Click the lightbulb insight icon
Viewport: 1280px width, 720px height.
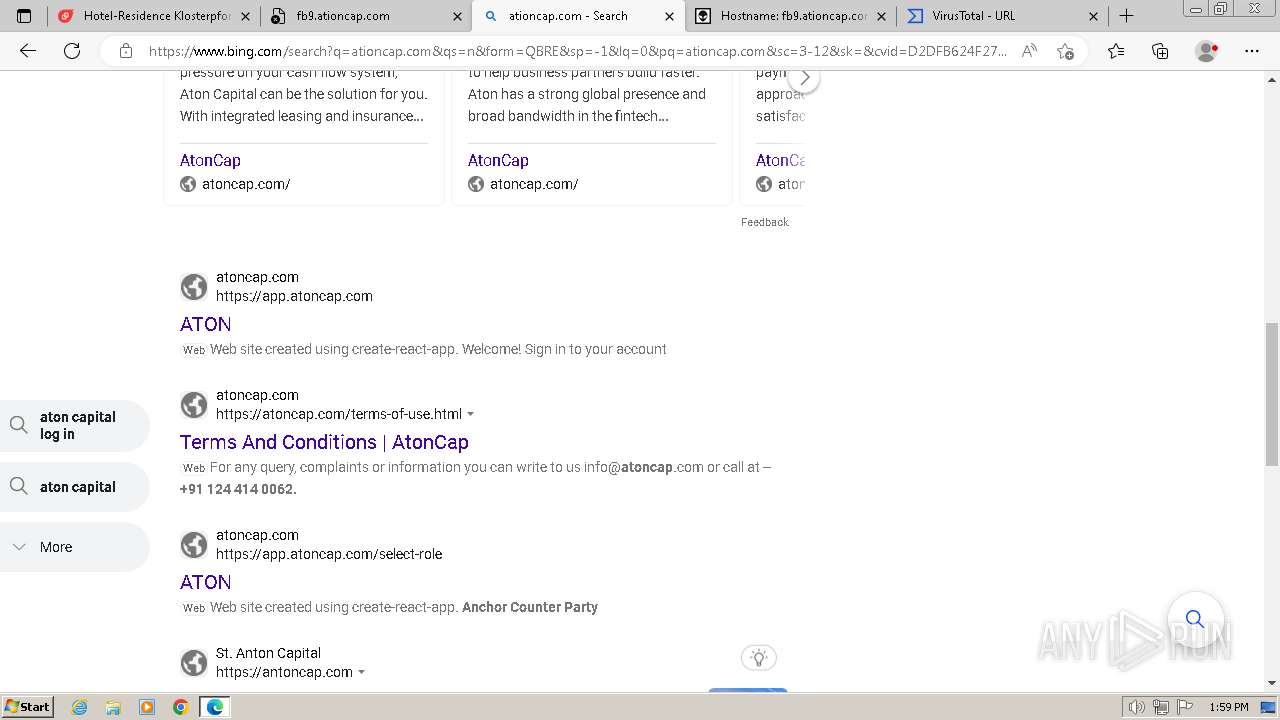pos(759,657)
